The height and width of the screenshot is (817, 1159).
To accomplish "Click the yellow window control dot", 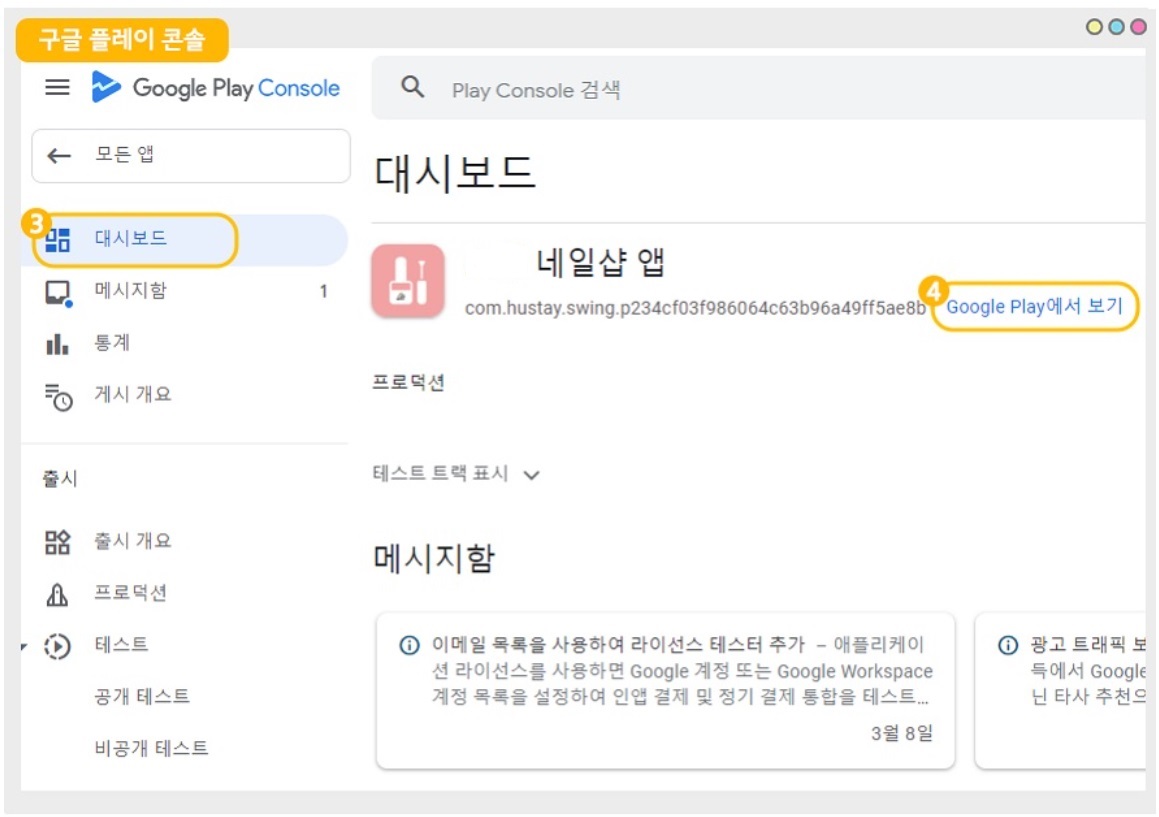I will [x=1095, y=27].
